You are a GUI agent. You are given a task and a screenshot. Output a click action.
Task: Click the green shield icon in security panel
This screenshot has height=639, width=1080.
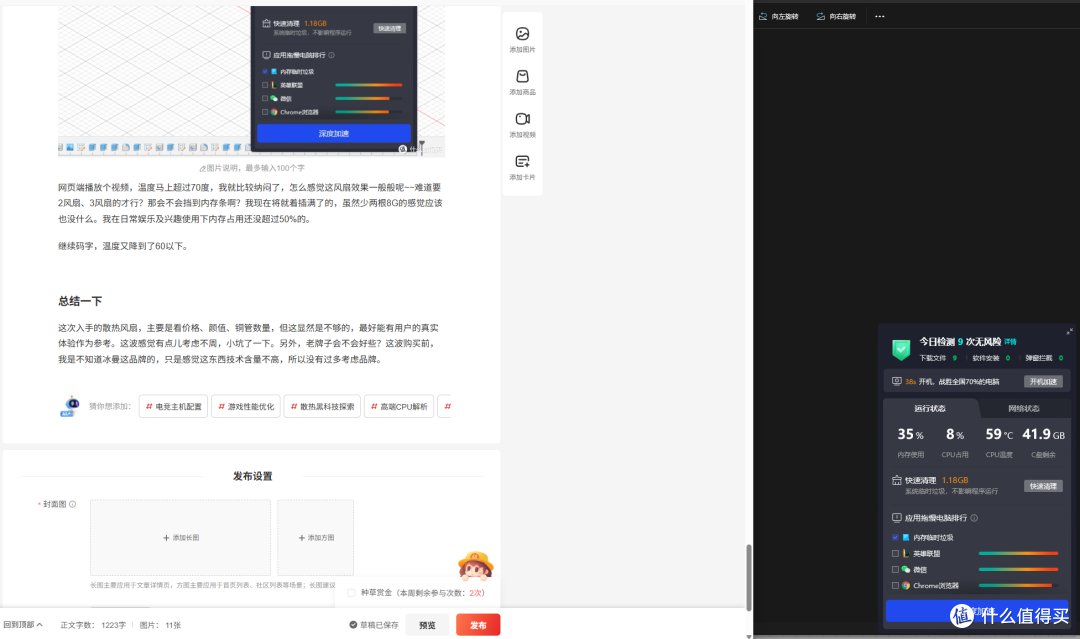(x=901, y=350)
